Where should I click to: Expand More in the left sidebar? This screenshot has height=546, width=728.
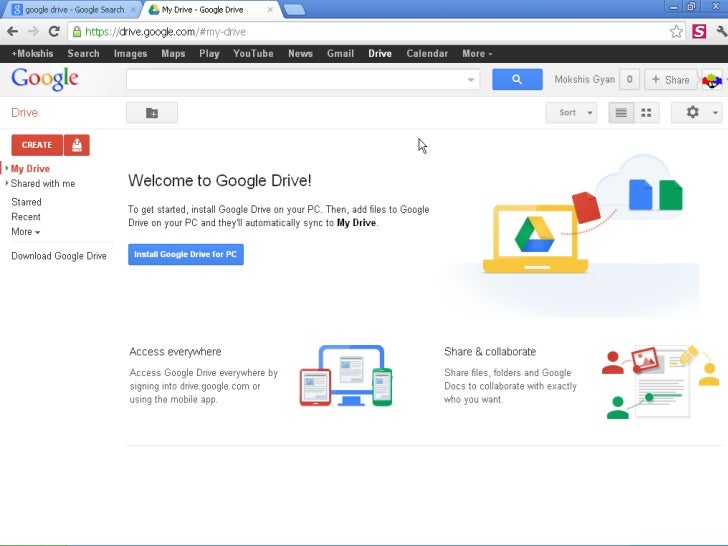[26, 232]
